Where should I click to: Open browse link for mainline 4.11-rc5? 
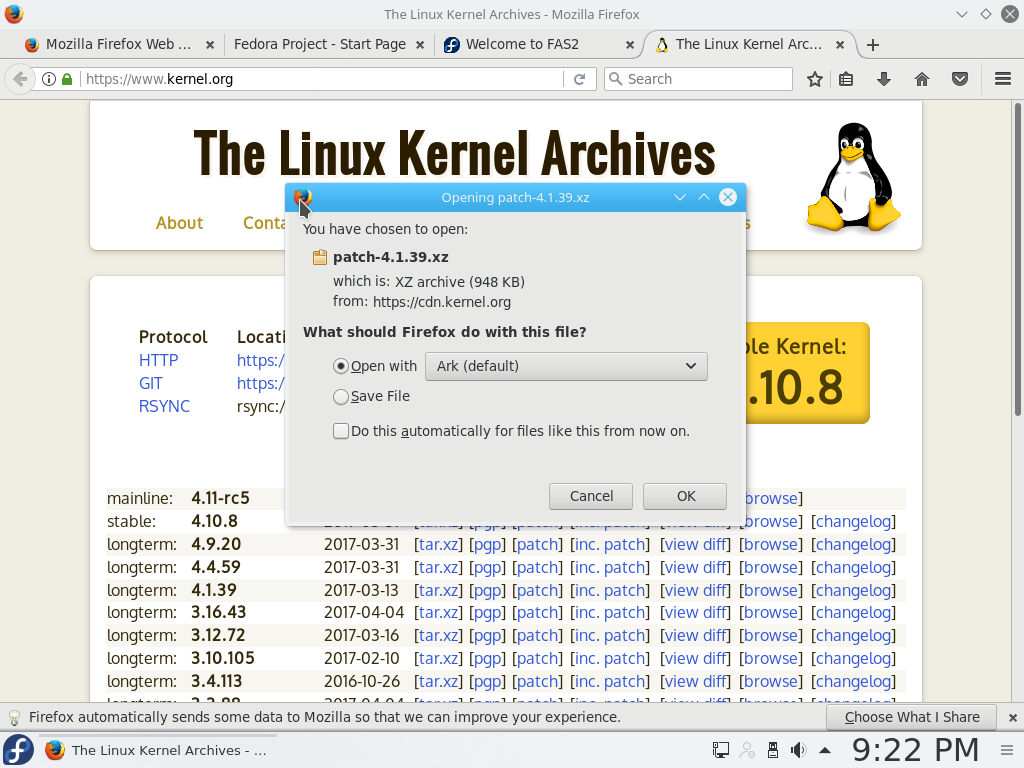point(772,498)
